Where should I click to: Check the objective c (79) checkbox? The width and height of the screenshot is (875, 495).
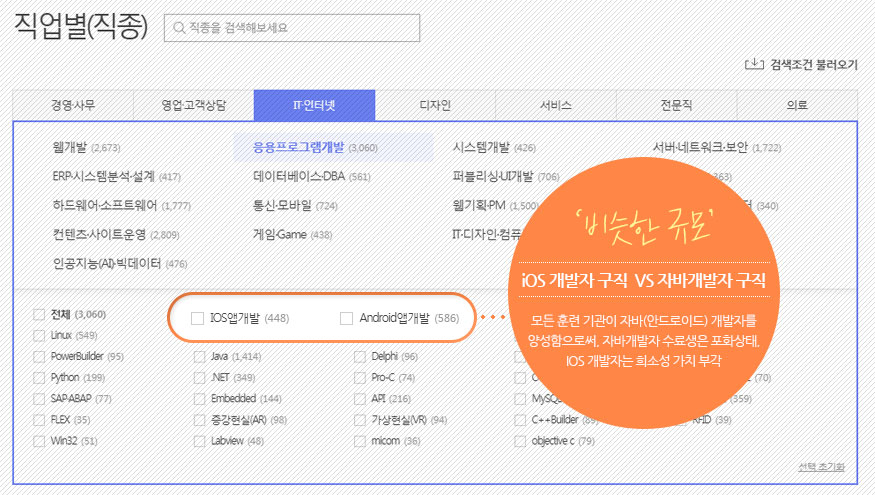(520, 441)
